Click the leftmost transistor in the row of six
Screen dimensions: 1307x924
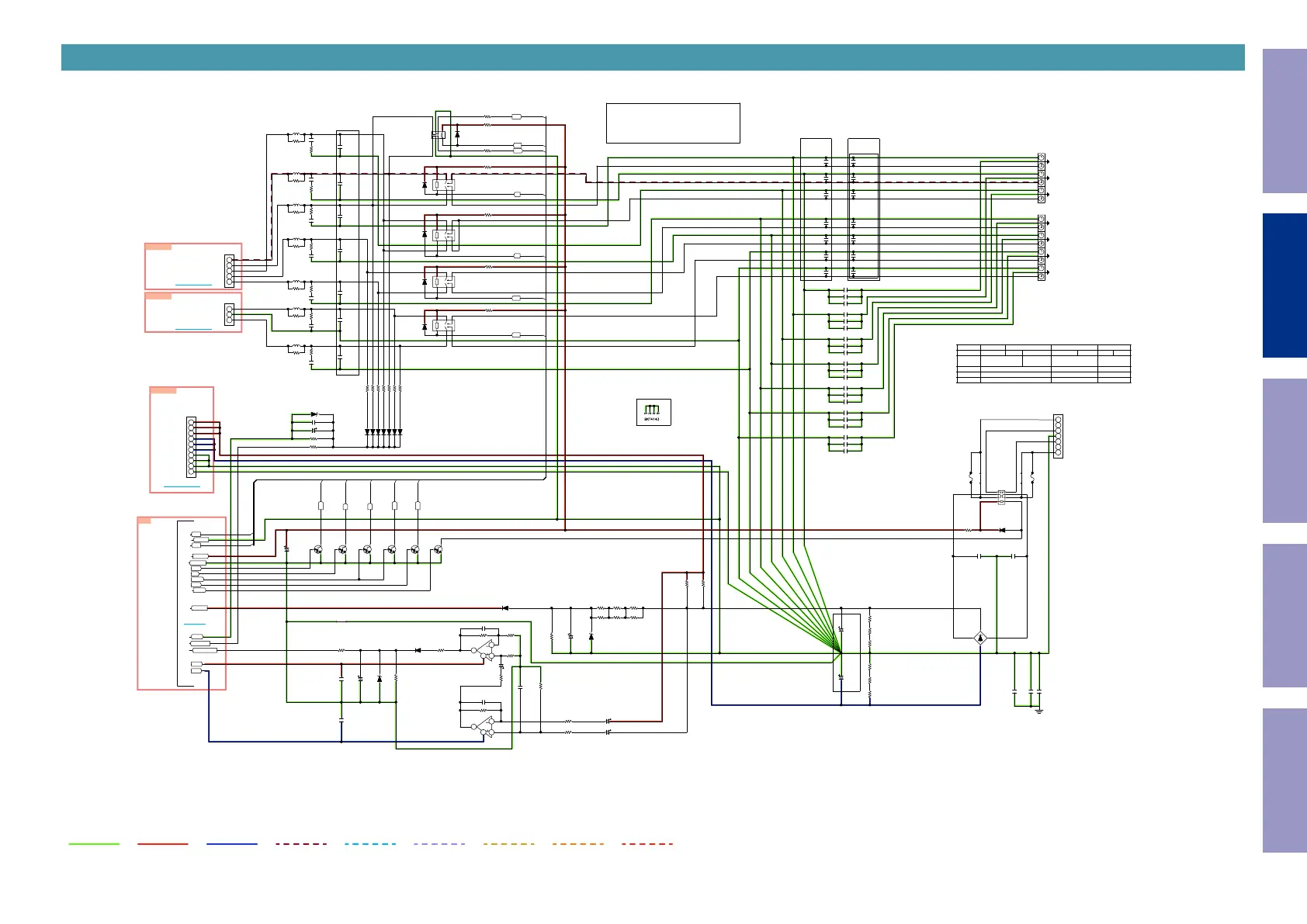pos(318,549)
